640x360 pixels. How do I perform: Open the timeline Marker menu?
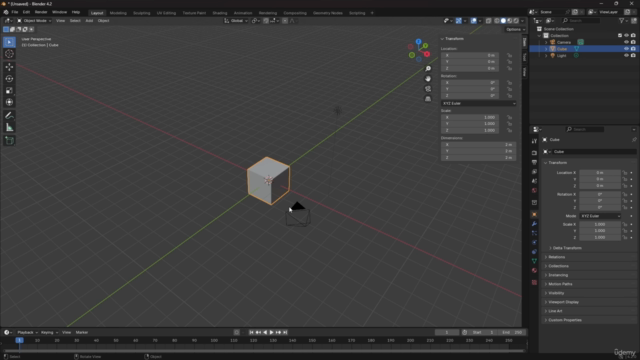[x=82, y=333]
